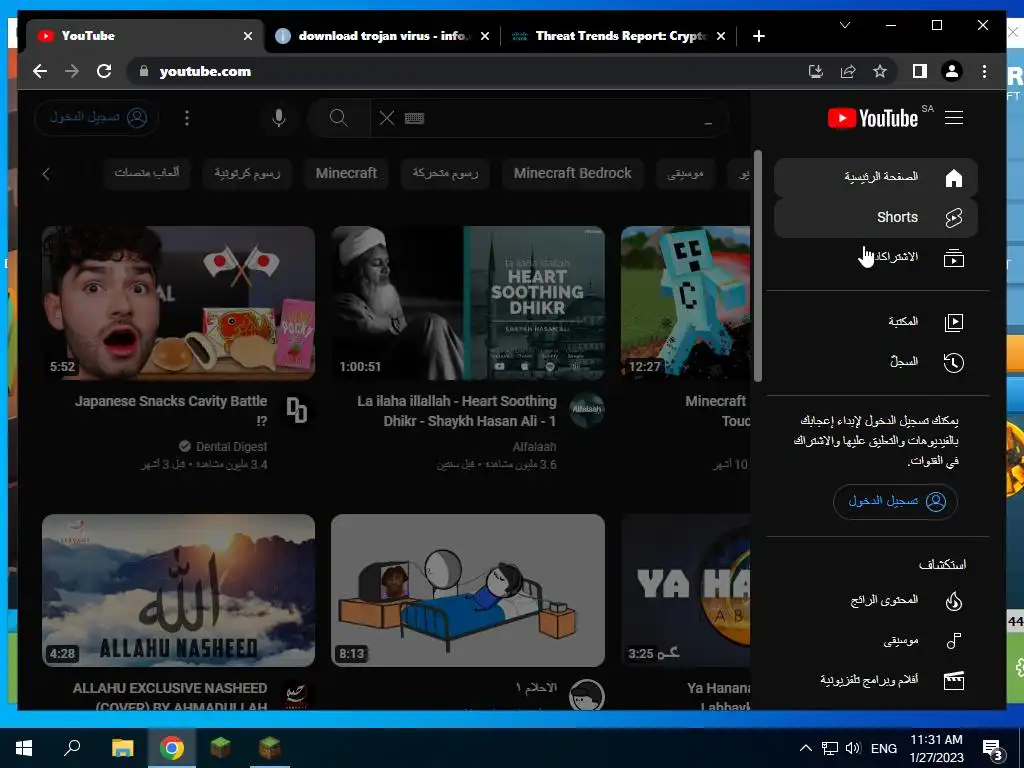Open the Windows Start menu

[24, 748]
